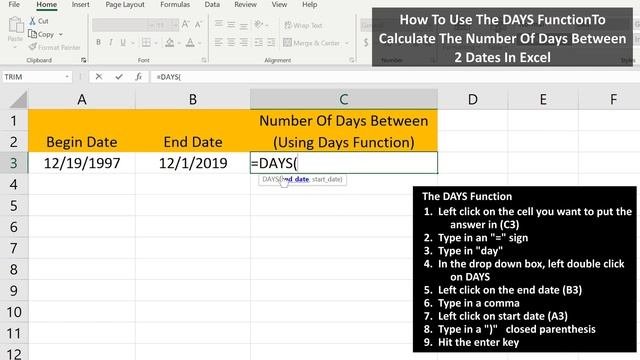640x360 pixels.
Task: Click the Begin Date header cell
Action: coord(82,142)
